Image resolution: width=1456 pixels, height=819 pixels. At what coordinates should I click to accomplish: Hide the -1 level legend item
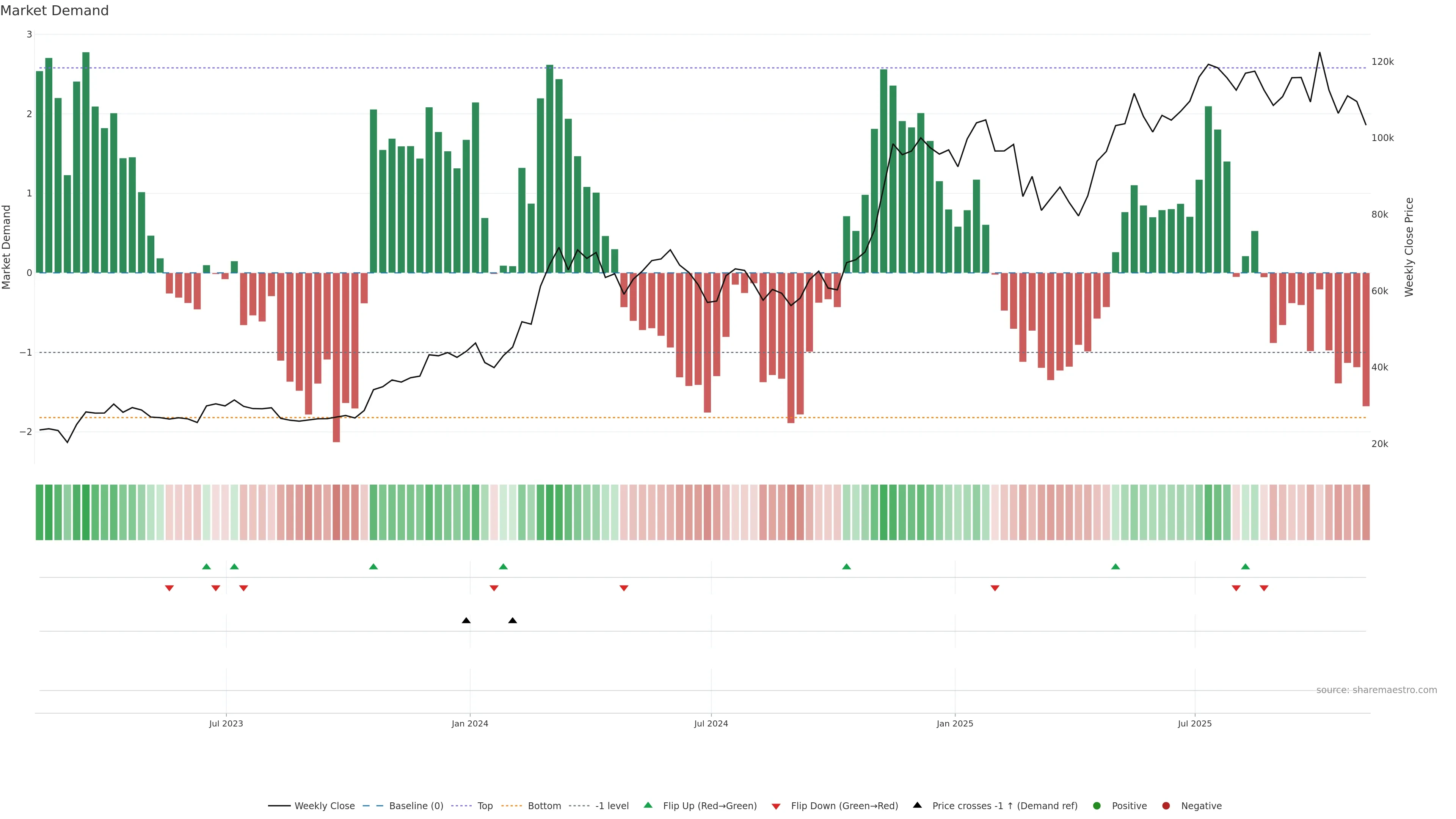(612, 806)
